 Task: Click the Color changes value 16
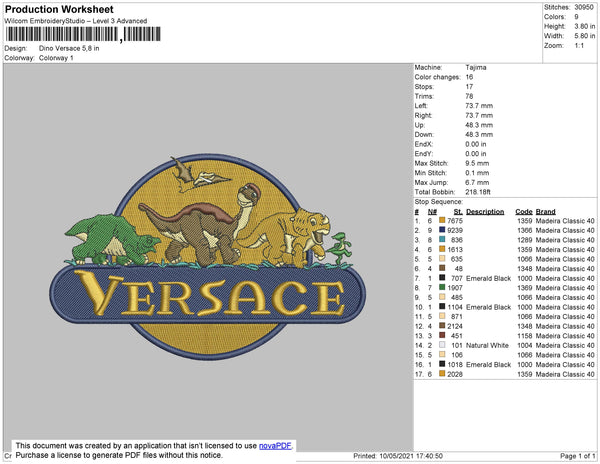(x=470, y=77)
